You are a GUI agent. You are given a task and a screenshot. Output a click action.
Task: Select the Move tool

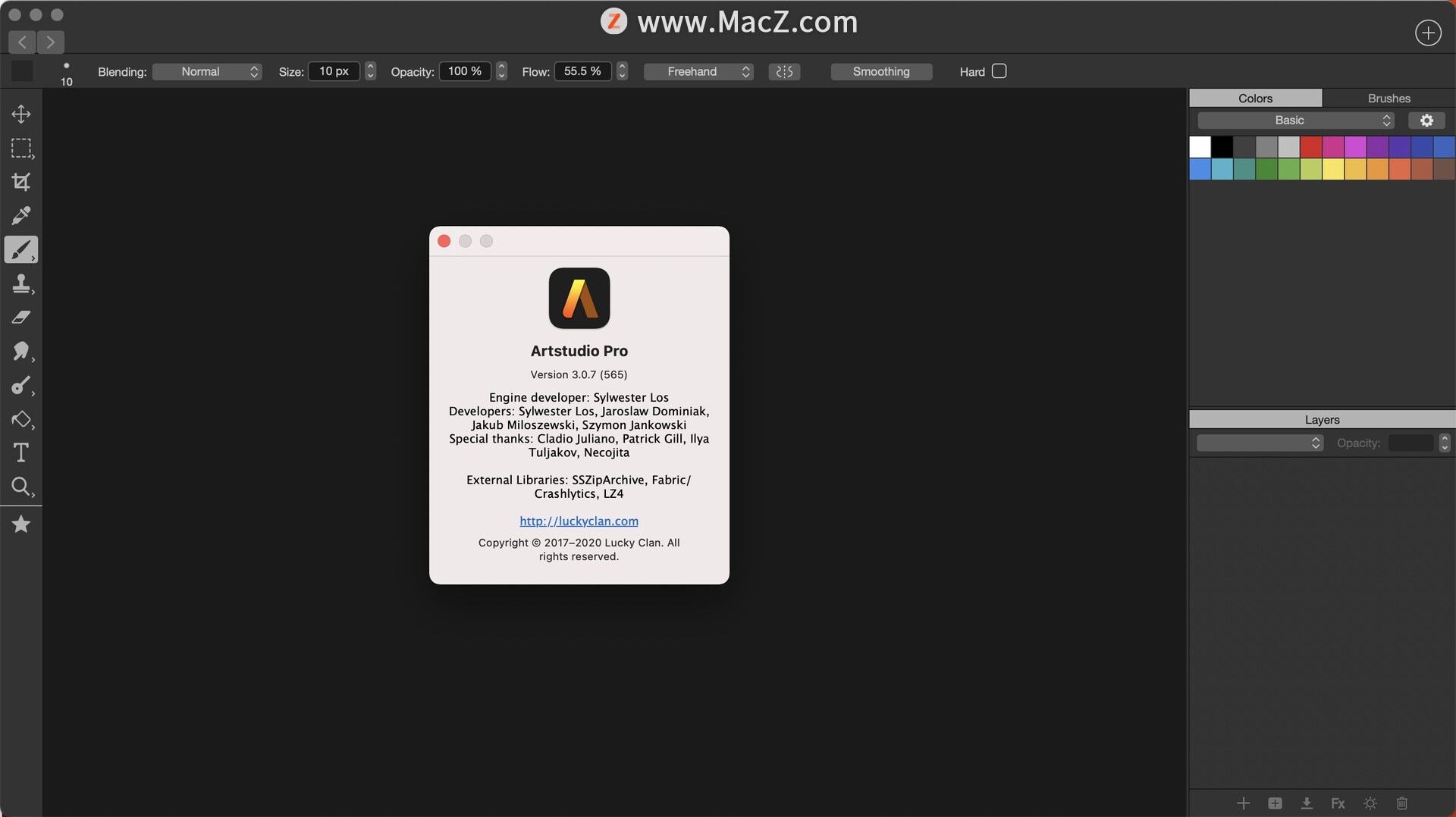tap(21, 114)
